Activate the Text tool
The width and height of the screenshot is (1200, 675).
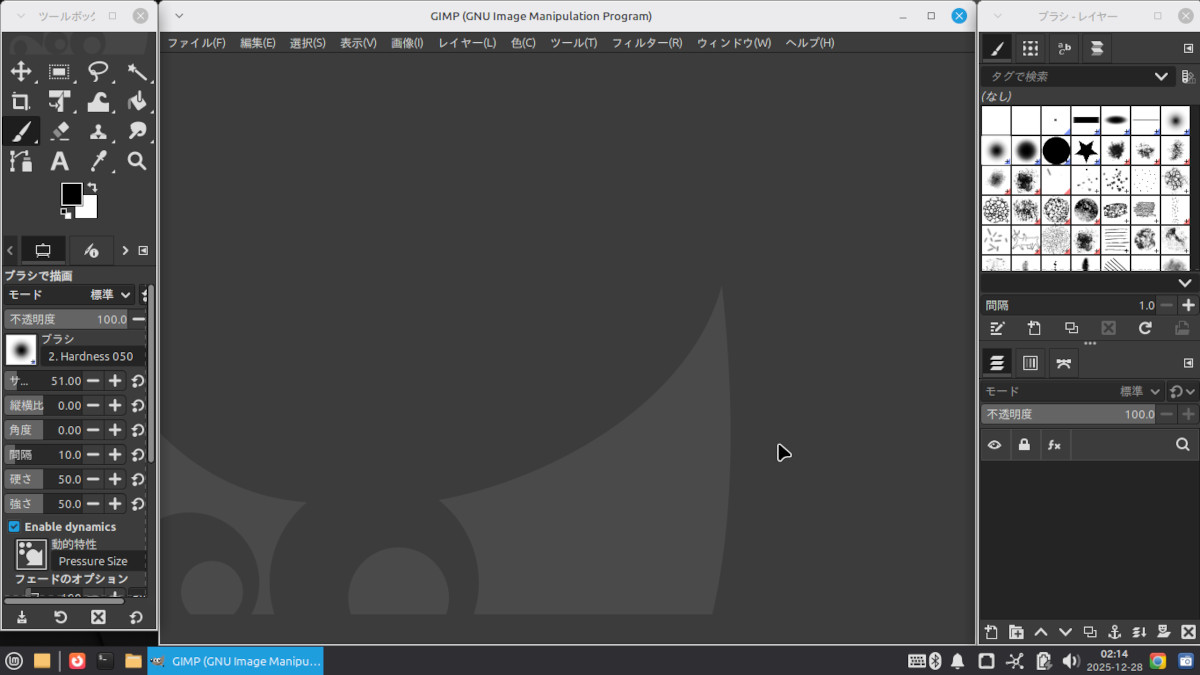[59, 161]
